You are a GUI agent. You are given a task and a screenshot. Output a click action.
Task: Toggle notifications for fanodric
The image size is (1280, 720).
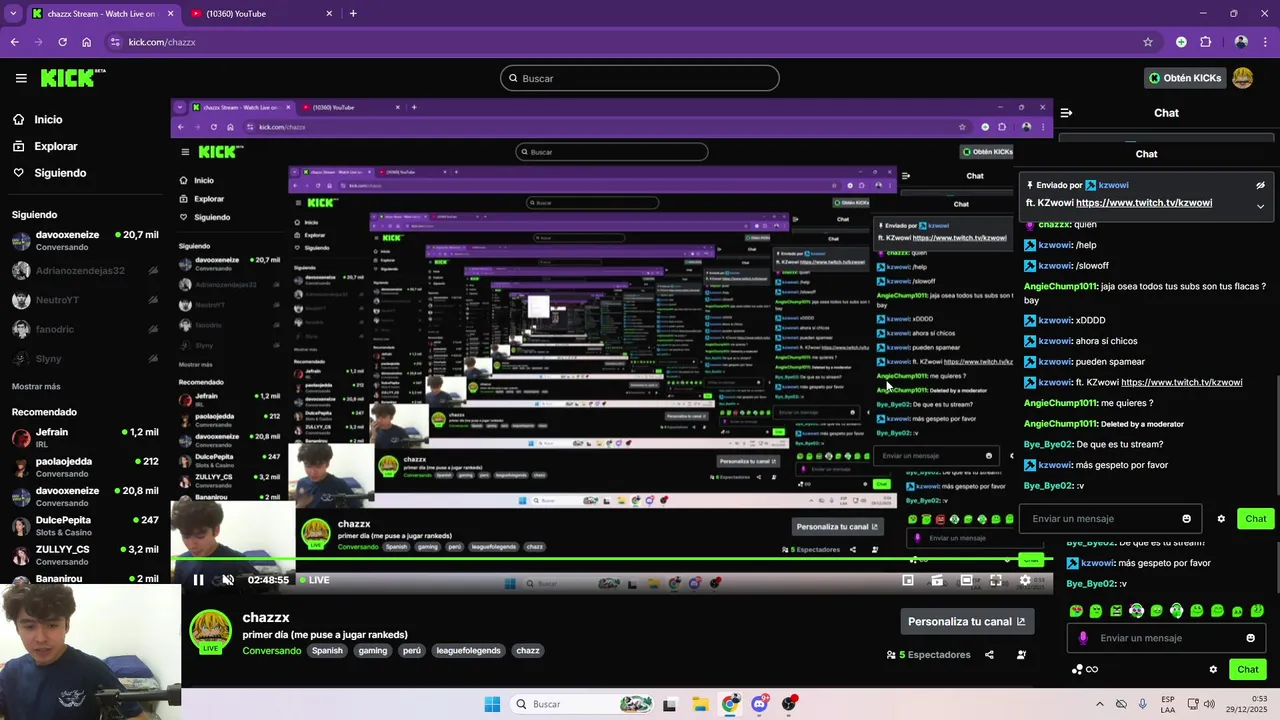tap(153, 329)
